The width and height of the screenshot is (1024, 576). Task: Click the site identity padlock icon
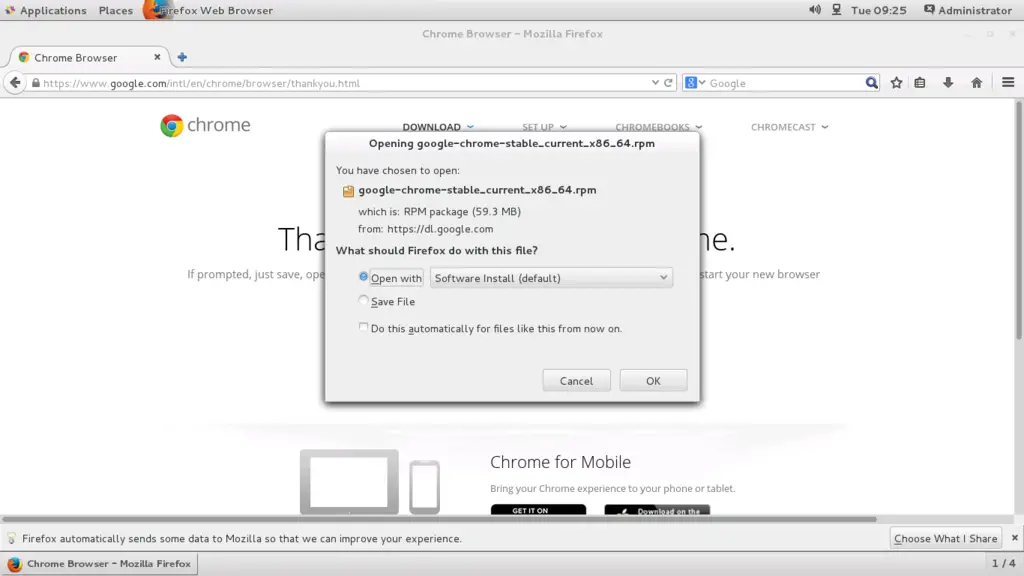pos(36,83)
